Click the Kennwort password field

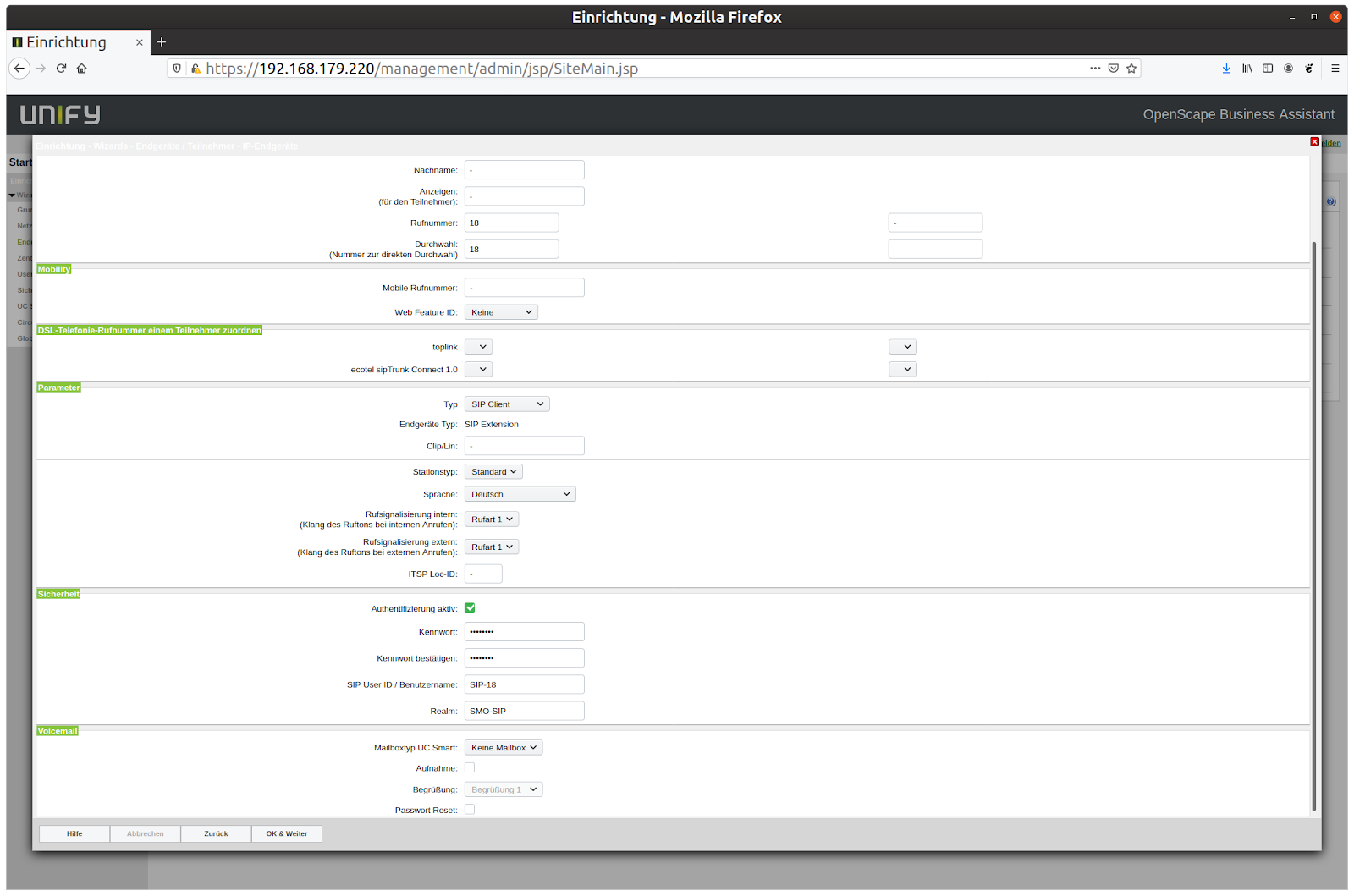coord(525,632)
